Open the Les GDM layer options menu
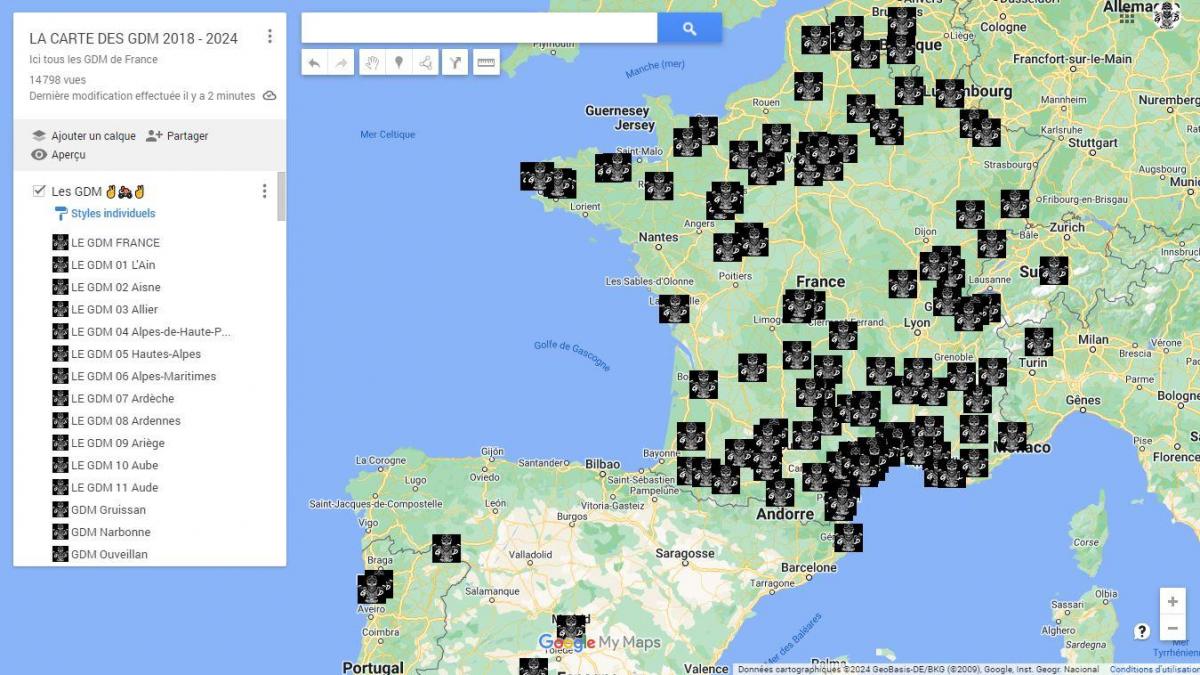Image resolution: width=1200 pixels, height=675 pixels. (263, 190)
